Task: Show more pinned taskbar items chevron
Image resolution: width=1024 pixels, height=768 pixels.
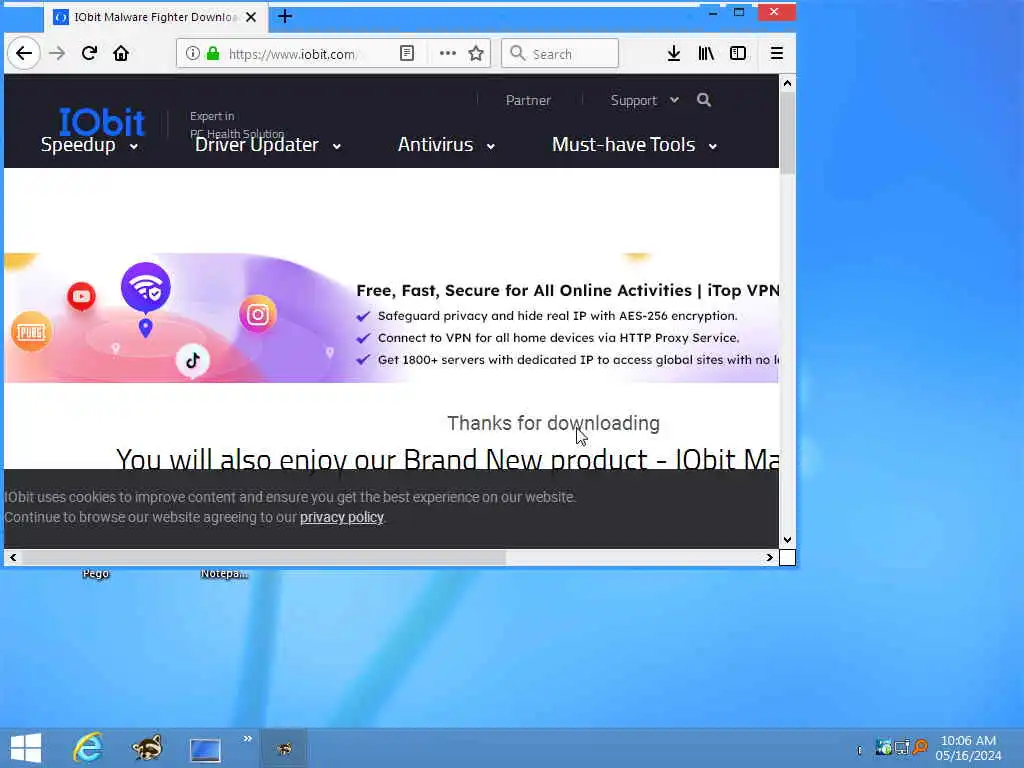Action: click(248, 739)
